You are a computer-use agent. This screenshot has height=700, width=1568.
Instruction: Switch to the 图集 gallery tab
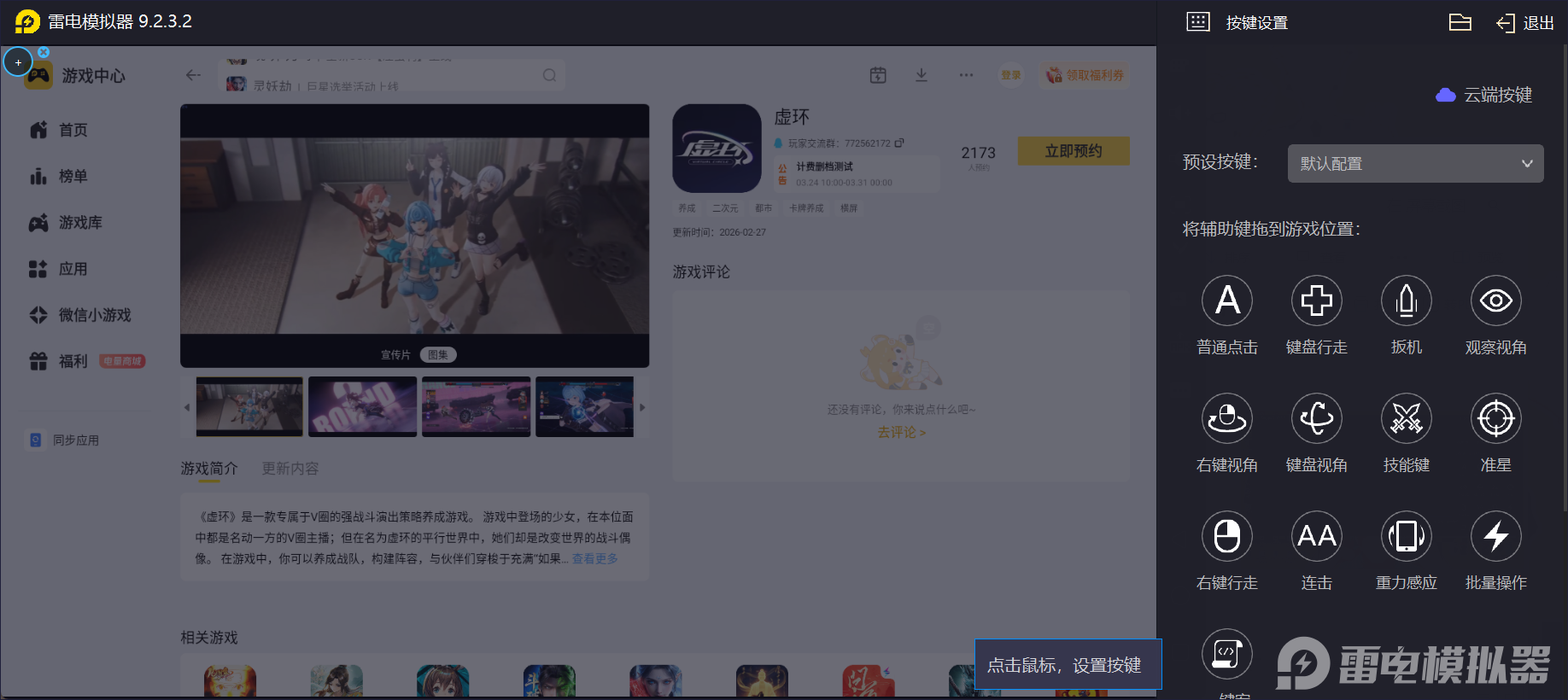[x=438, y=355]
